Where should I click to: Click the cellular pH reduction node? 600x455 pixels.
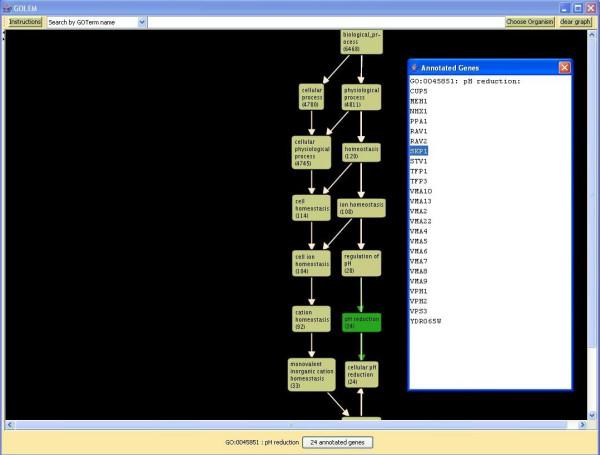(362, 374)
